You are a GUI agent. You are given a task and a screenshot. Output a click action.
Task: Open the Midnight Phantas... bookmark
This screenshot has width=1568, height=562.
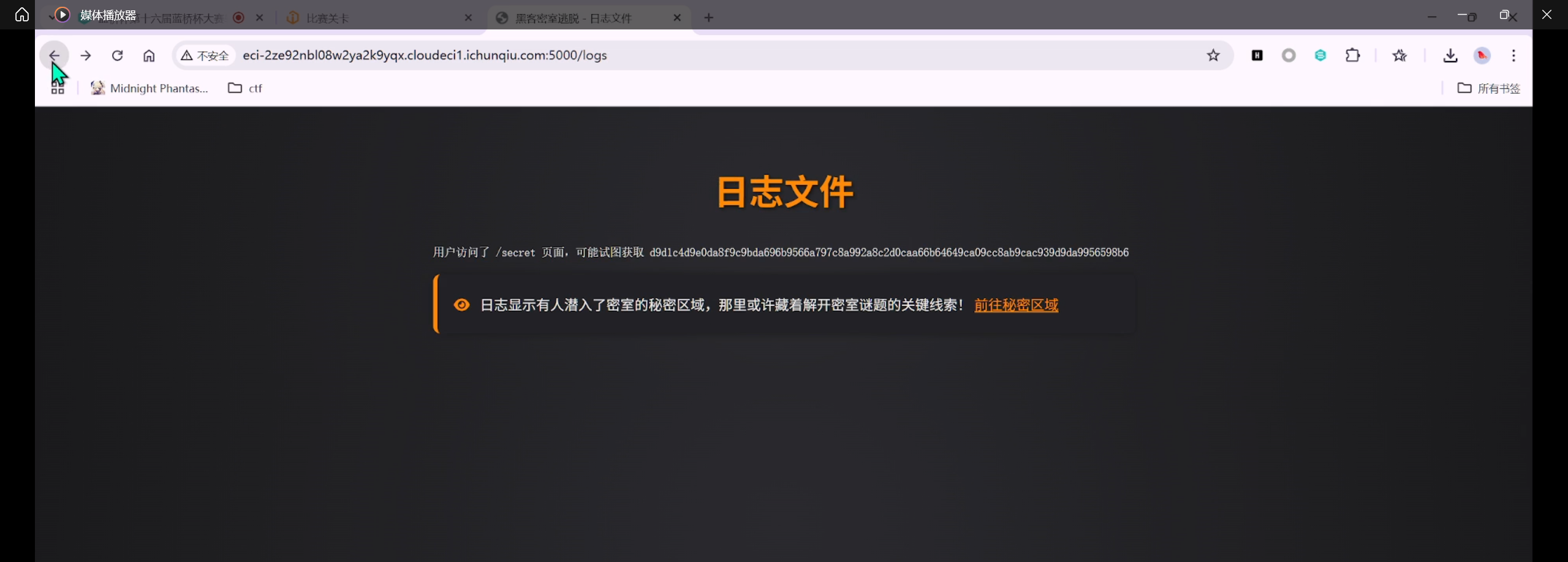[150, 88]
